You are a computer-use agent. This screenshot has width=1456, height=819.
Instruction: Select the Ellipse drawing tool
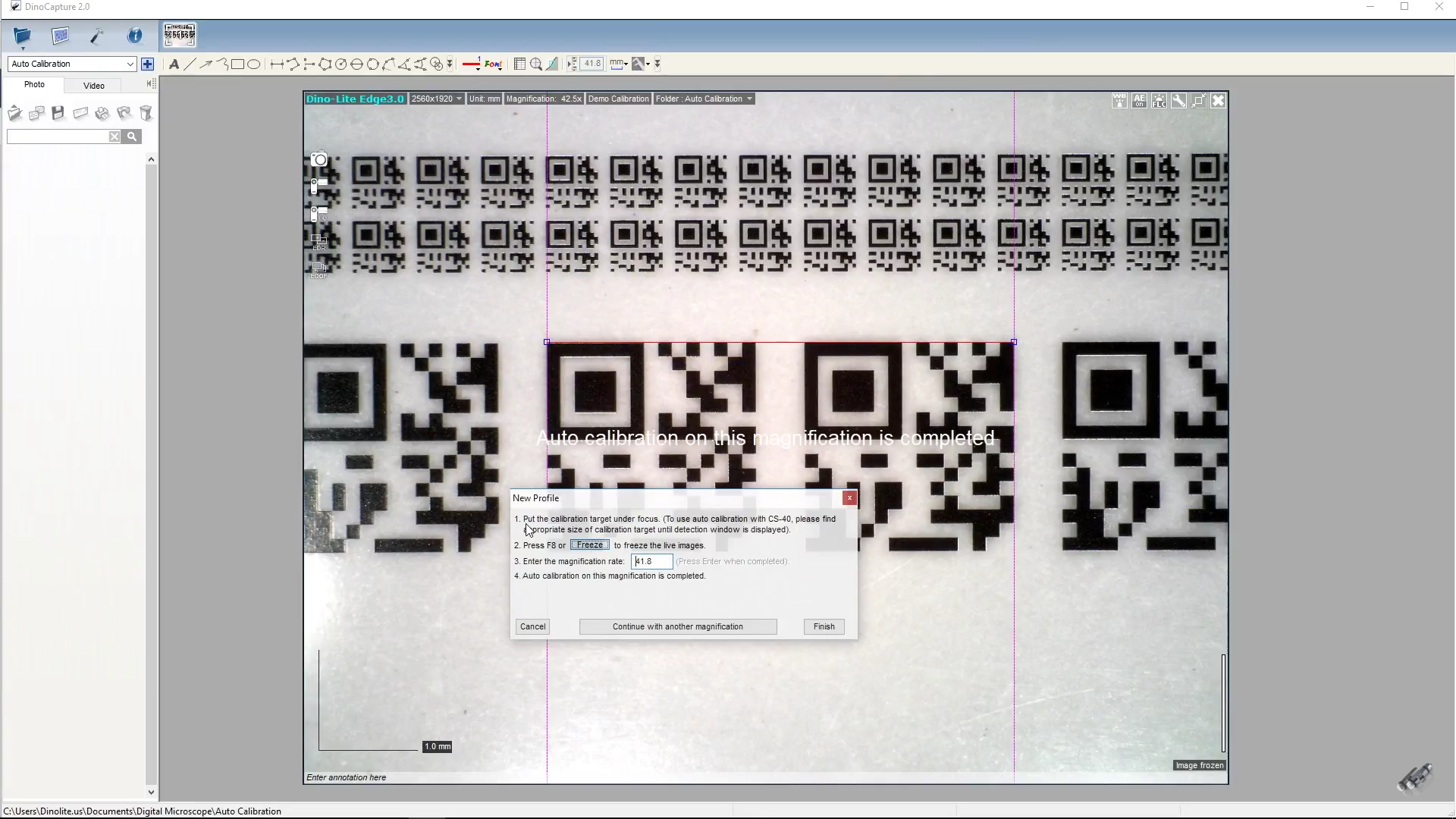pyautogui.click(x=253, y=64)
